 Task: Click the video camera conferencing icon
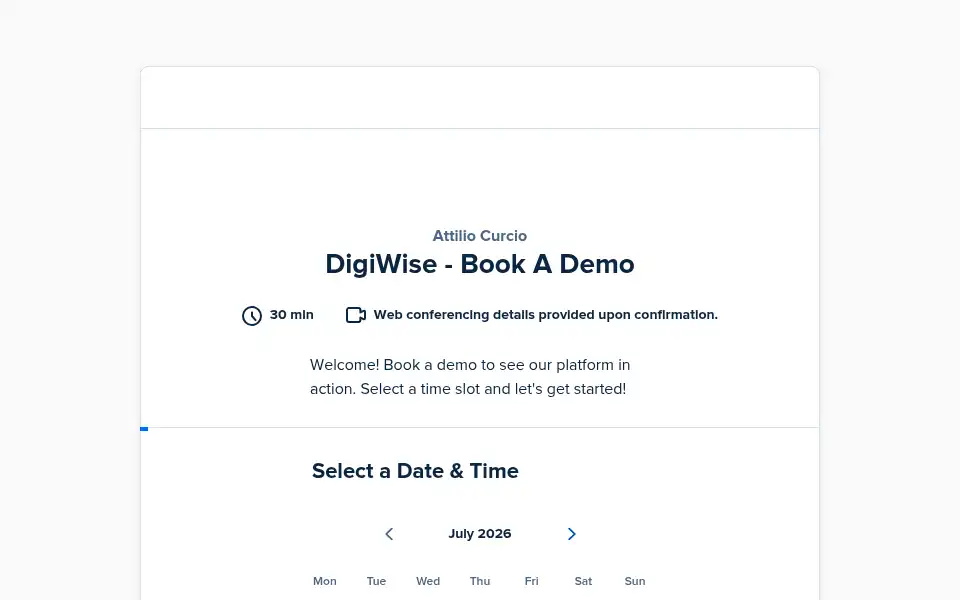pyautogui.click(x=356, y=315)
